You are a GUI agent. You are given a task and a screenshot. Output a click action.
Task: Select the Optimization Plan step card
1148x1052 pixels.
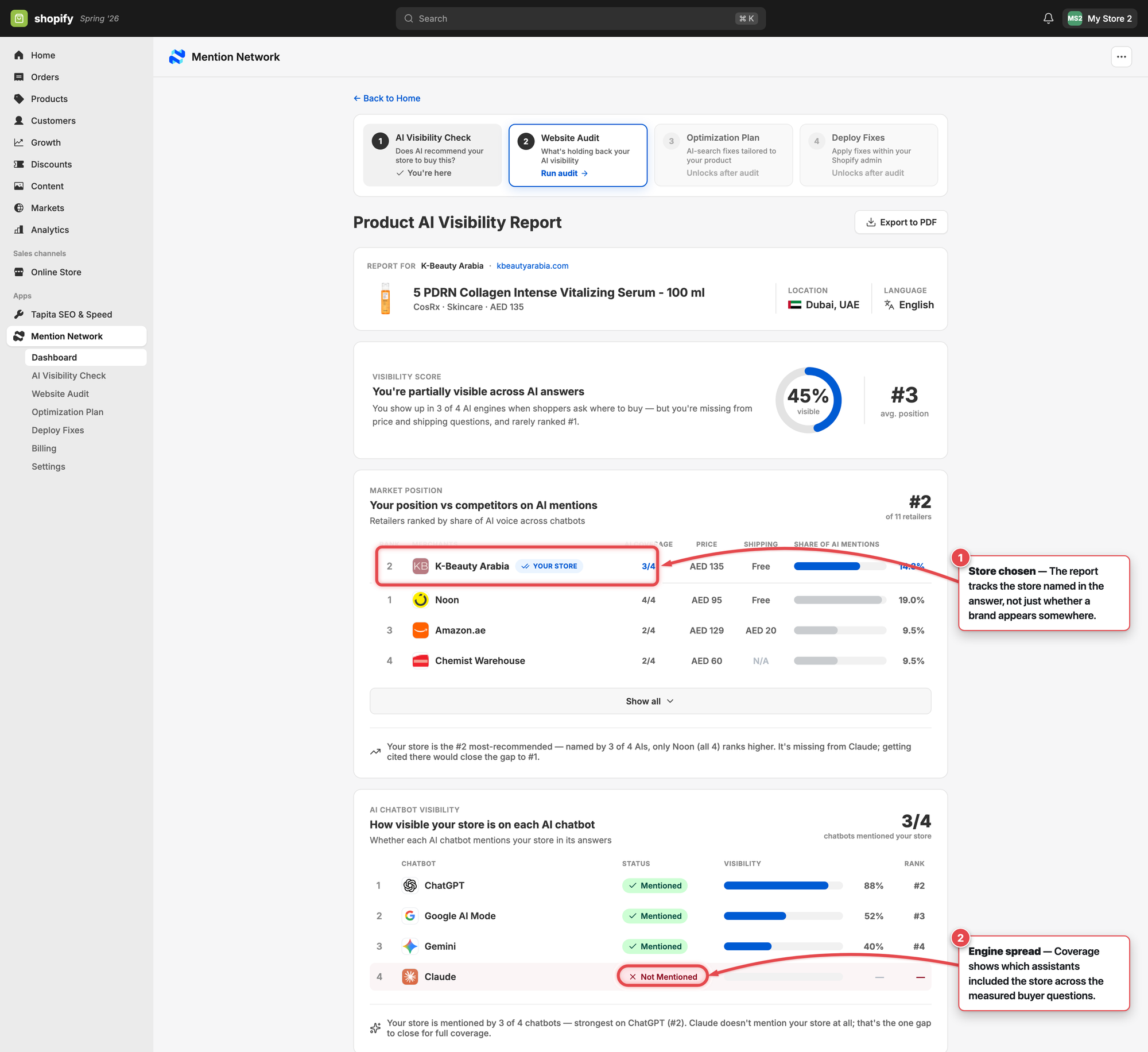coord(723,155)
